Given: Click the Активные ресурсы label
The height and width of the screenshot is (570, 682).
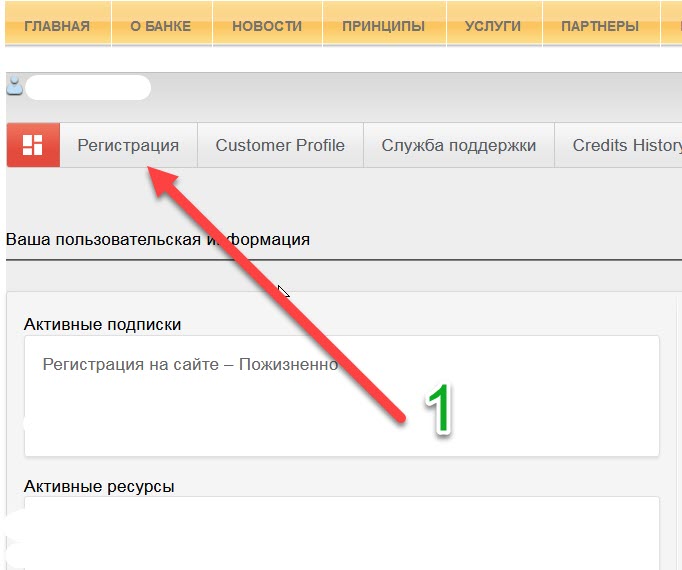Looking at the screenshot, I should coord(98,486).
